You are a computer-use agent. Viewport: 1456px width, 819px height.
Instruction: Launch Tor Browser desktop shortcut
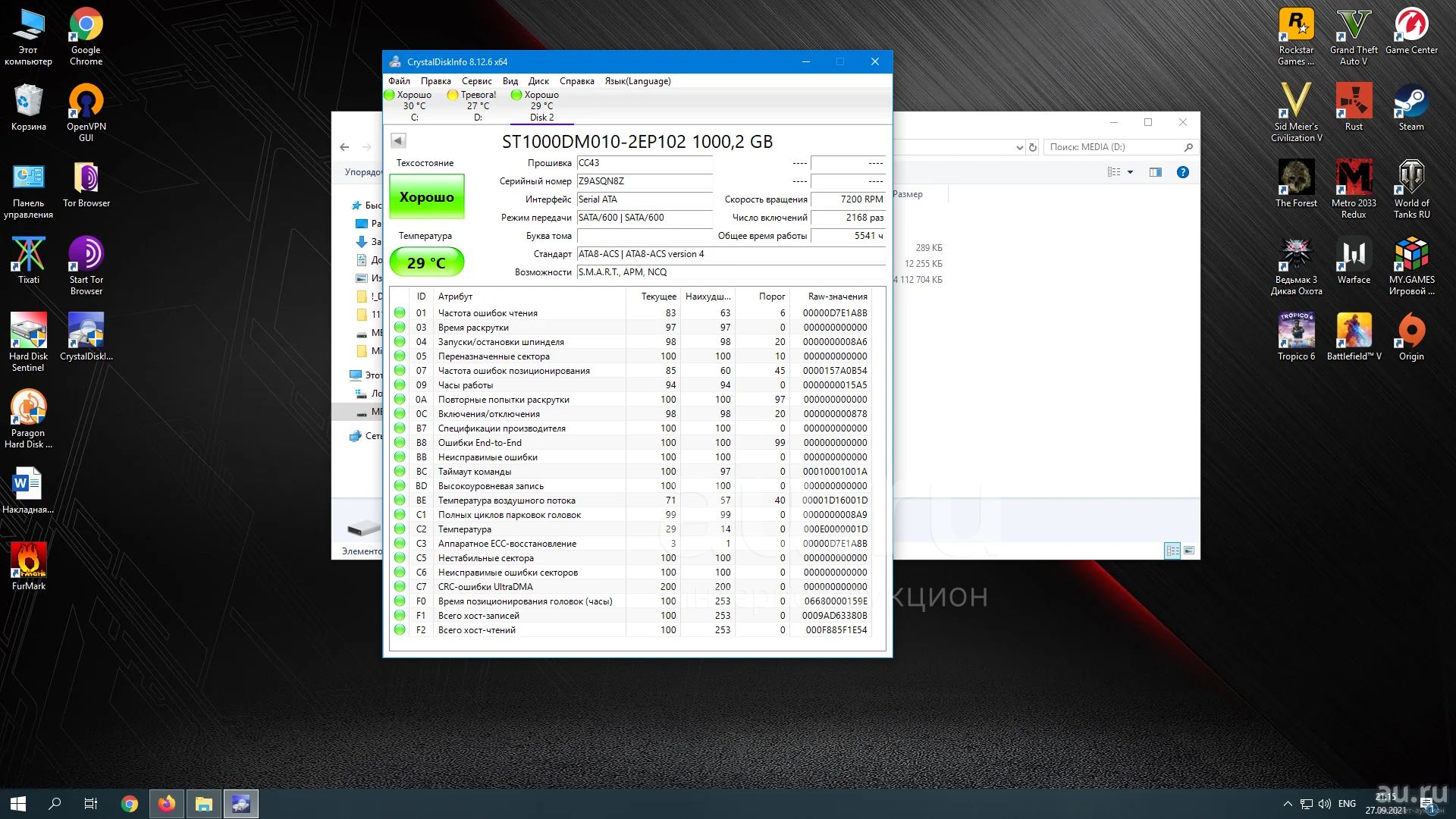(86, 184)
